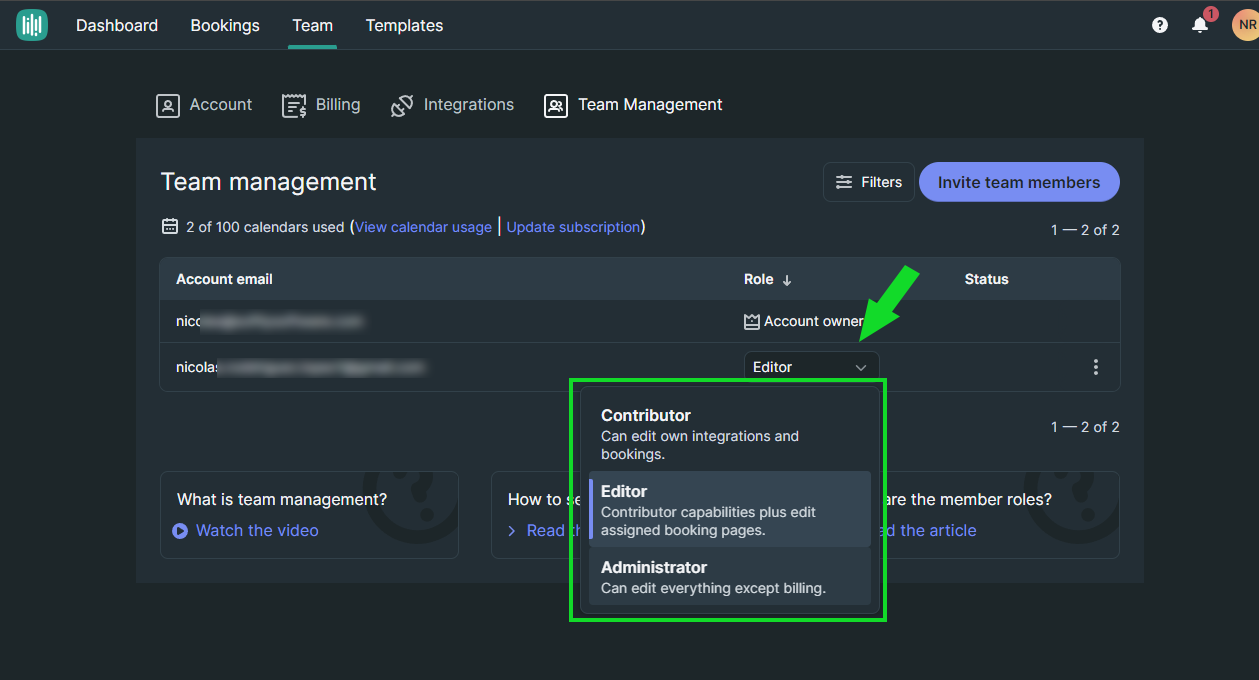Viewport: 1259px width, 680px height.
Task: Go to the Dashboard menu
Action: pyautogui.click(x=117, y=25)
